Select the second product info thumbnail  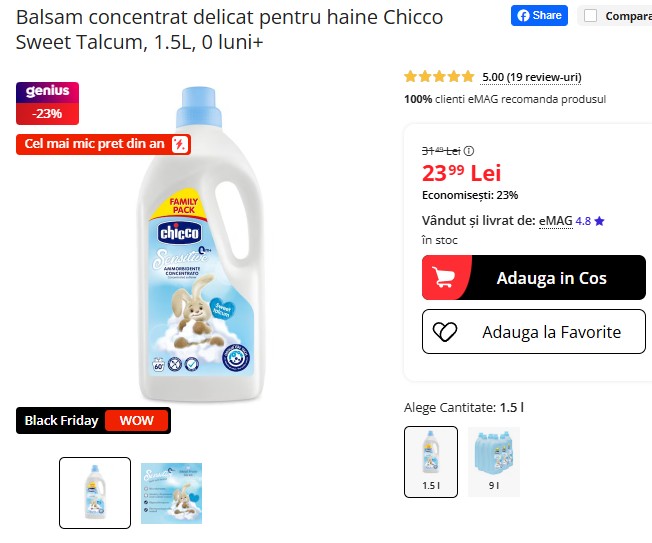pyautogui.click(x=171, y=493)
